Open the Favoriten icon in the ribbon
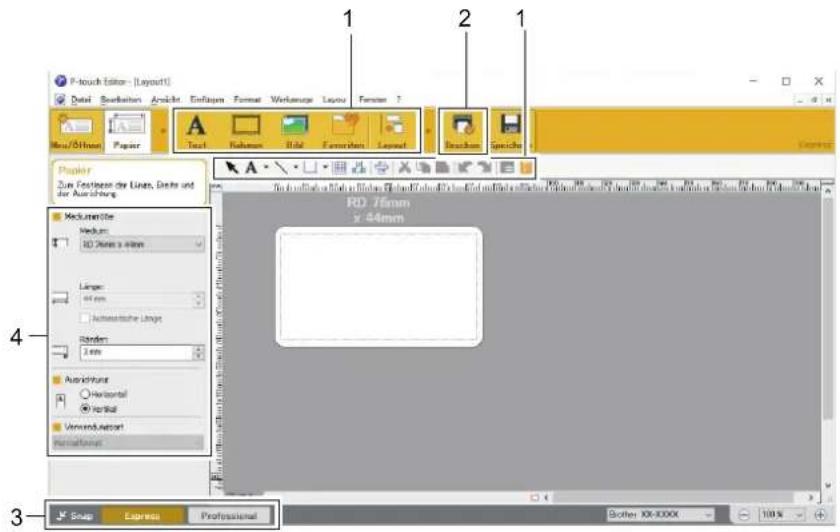The height and width of the screenshot is (532, 840). [343, 130]
